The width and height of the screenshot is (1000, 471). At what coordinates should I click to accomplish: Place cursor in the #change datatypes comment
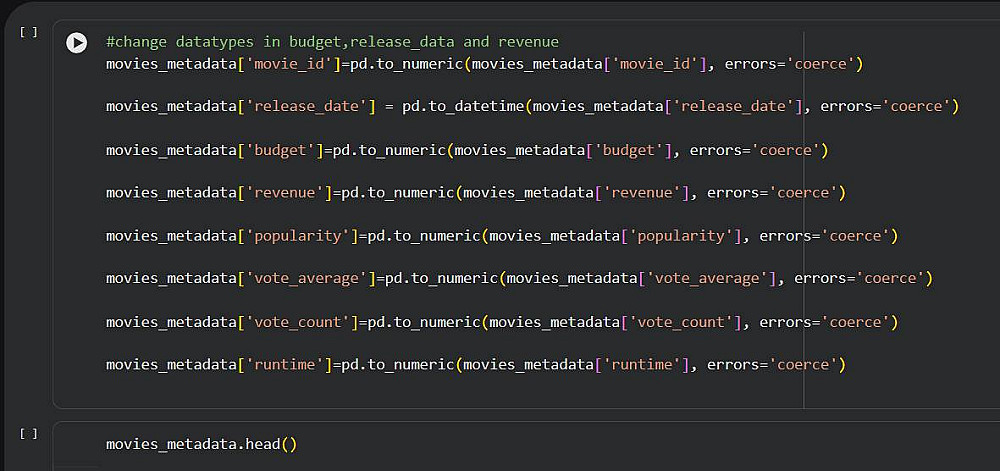pos(332,42)
